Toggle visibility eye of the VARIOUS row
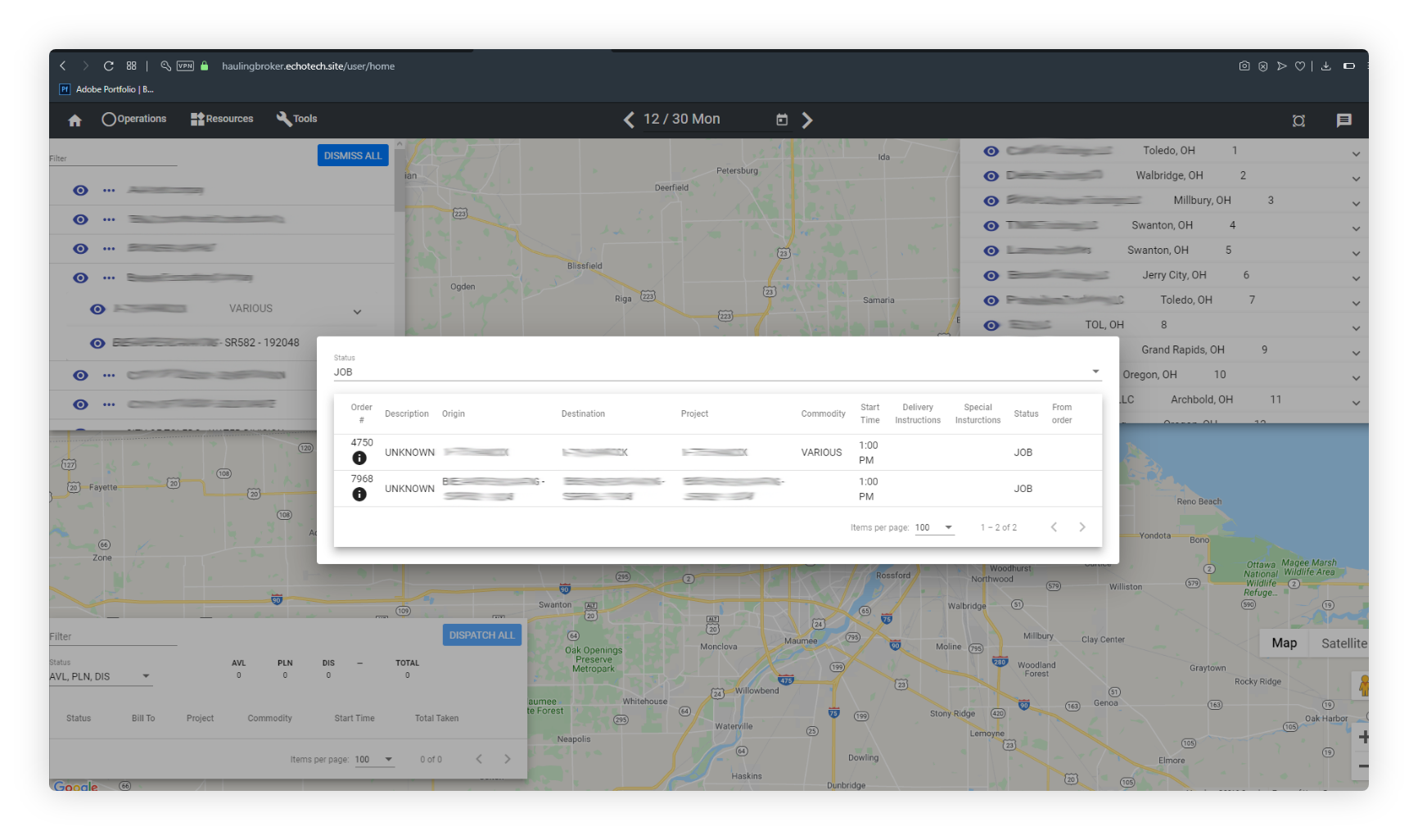 click(x=97, y=309)
